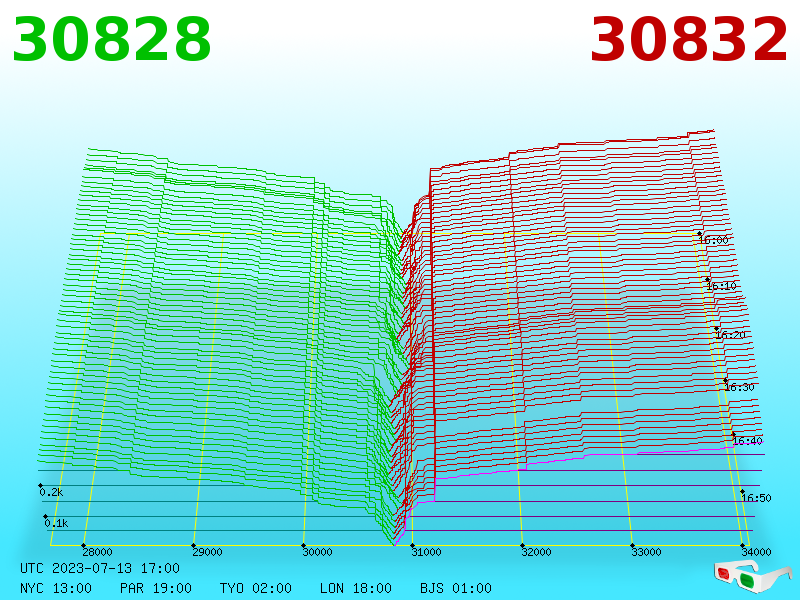
Task: Click the 16:10 time axis marker
Action: point(721,286)
